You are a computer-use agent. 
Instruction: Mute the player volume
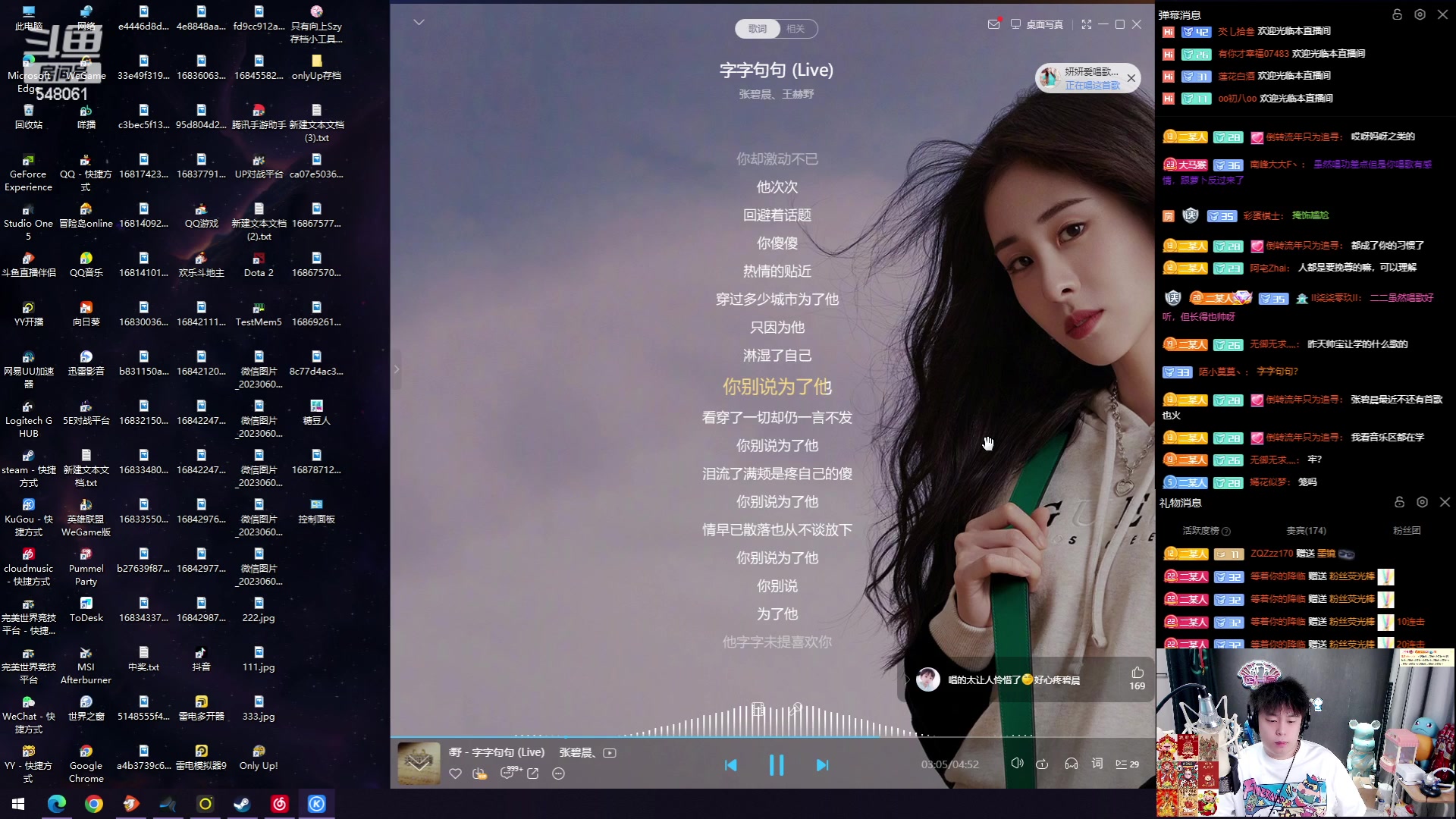pos(1018,764)
